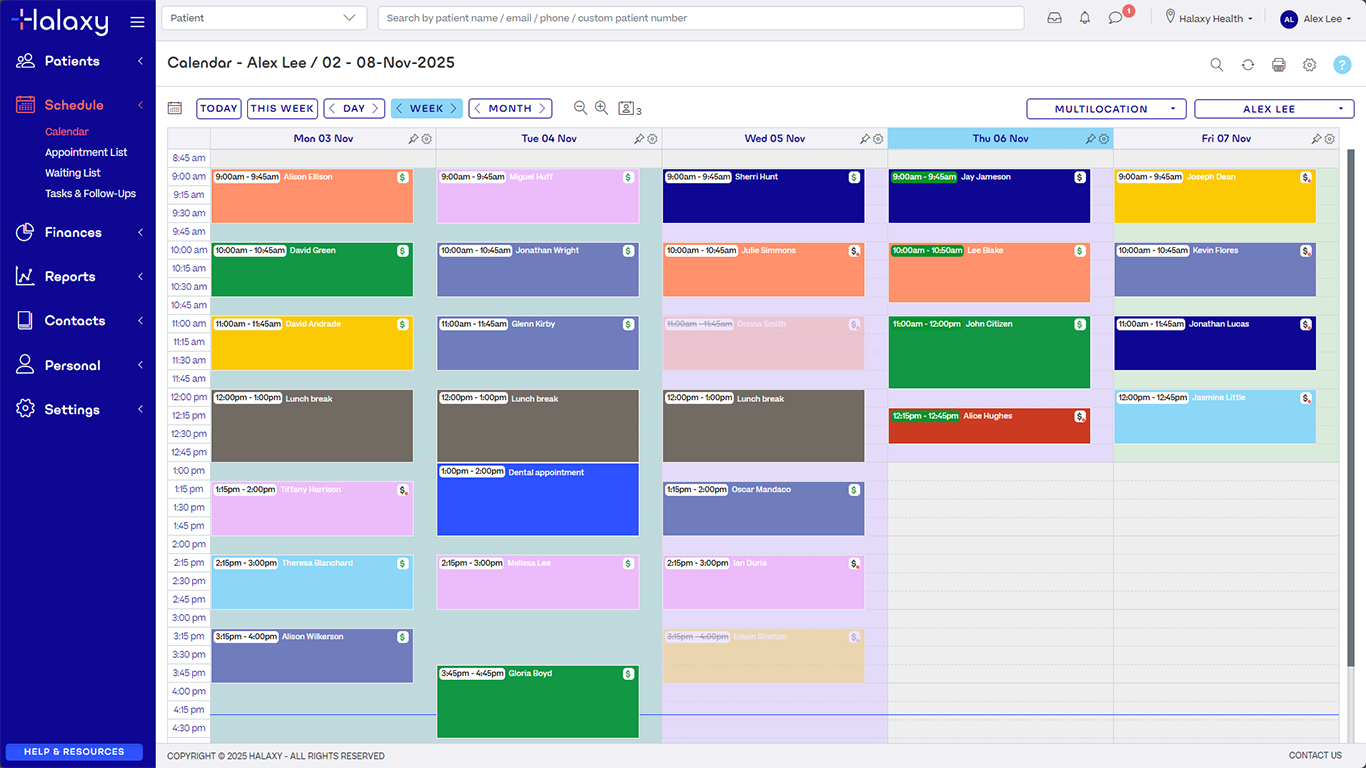Click the dollar icon on Alison Ellison appointment
Screen dimensions: 1366x768
click(x=403, y=177)
